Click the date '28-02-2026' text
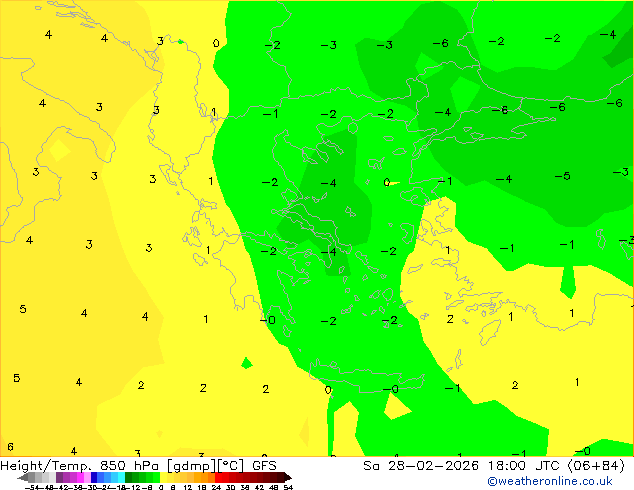Screen dimensions: 634x490 [x=433, y=466]
